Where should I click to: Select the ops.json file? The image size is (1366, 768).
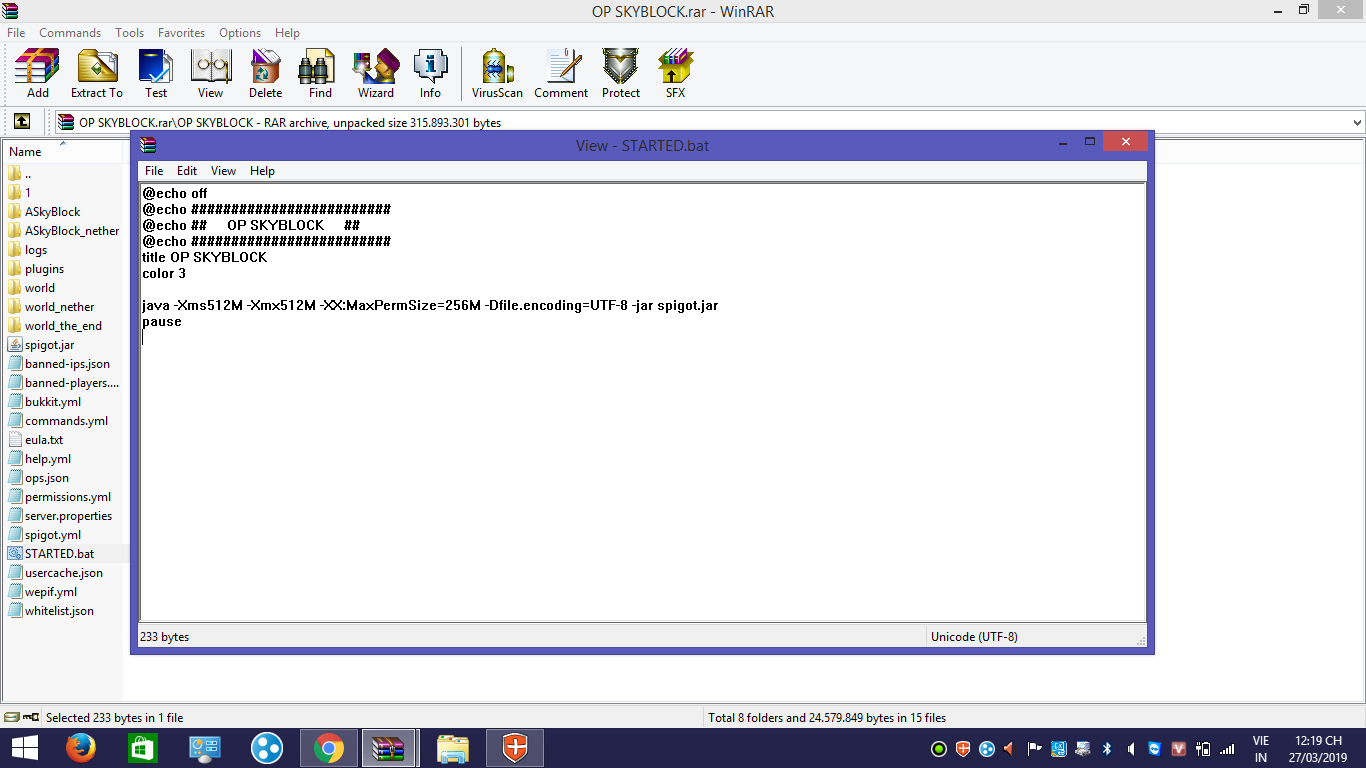click(39, 478)
